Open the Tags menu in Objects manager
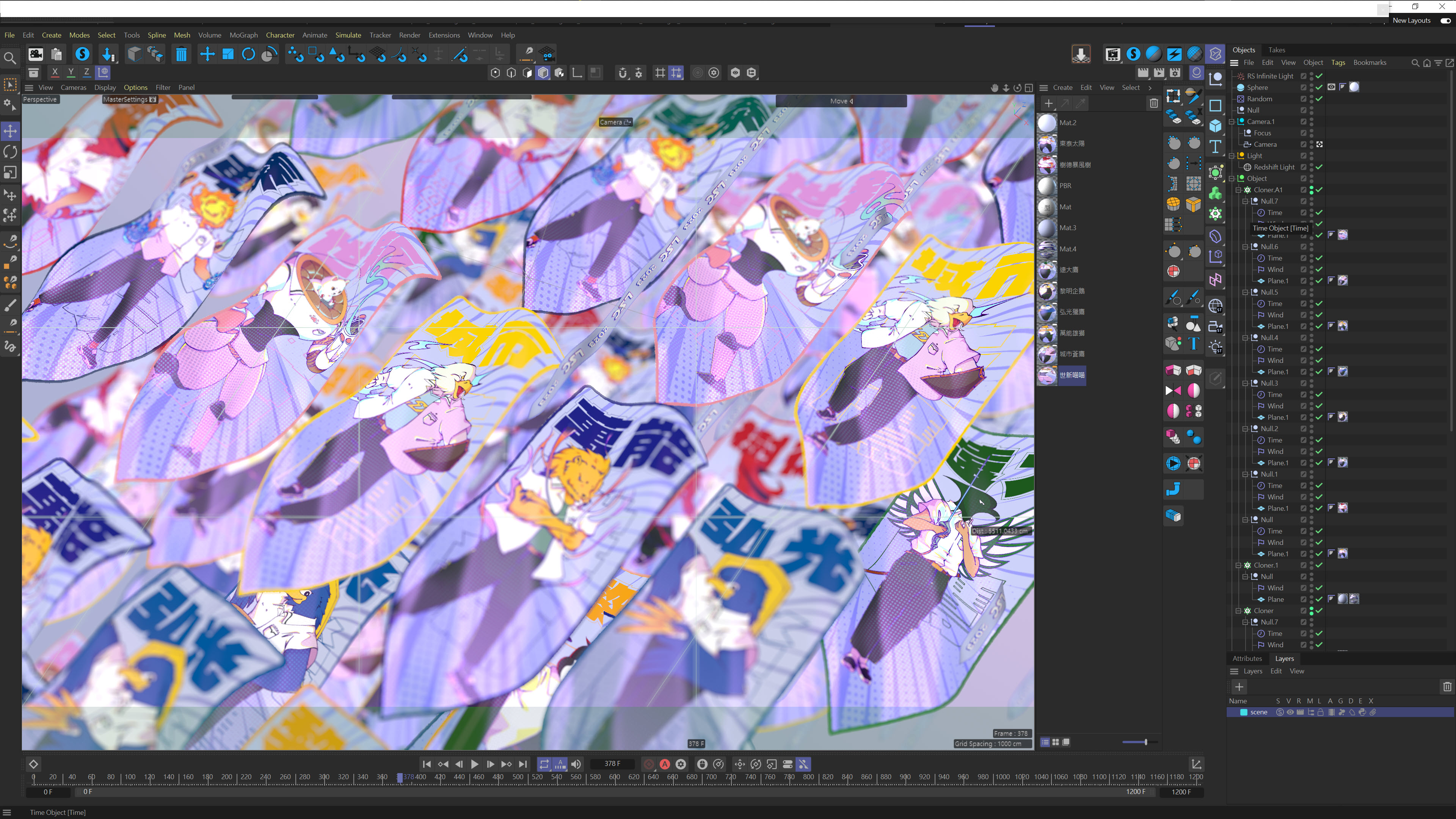1456x819 pixels. [x=1338, y=63]
